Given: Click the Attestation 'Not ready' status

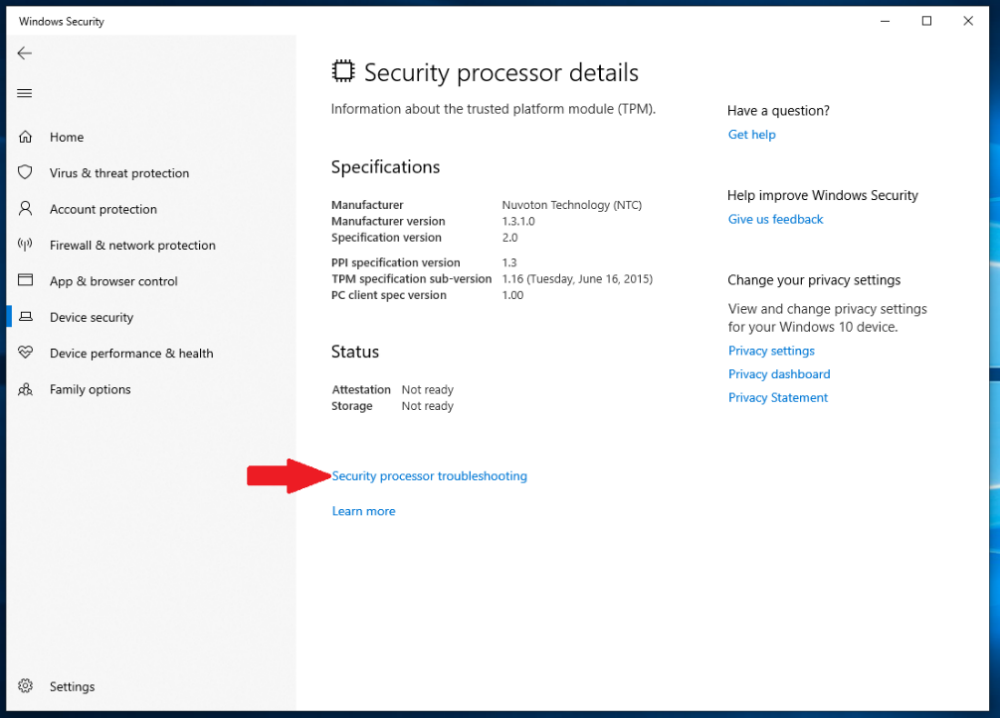Looking at the screenshot, I should pyautogui.click(x=427, y=390).
